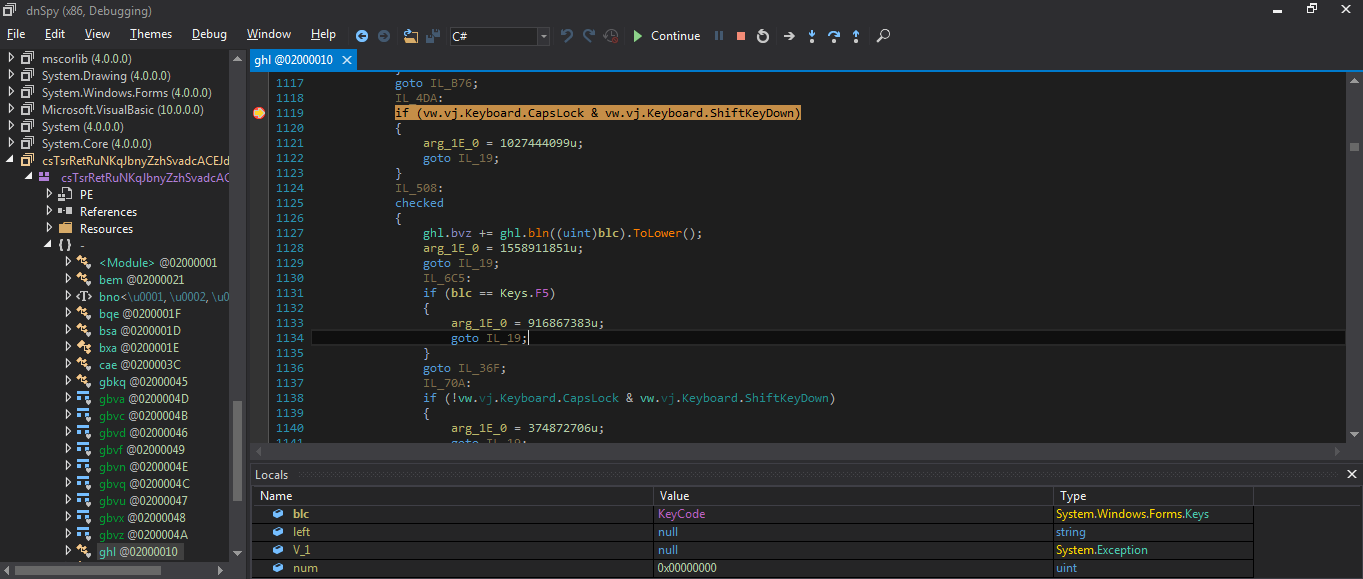
Task: Close the Locals panel
Action: tap(1352, 475)
